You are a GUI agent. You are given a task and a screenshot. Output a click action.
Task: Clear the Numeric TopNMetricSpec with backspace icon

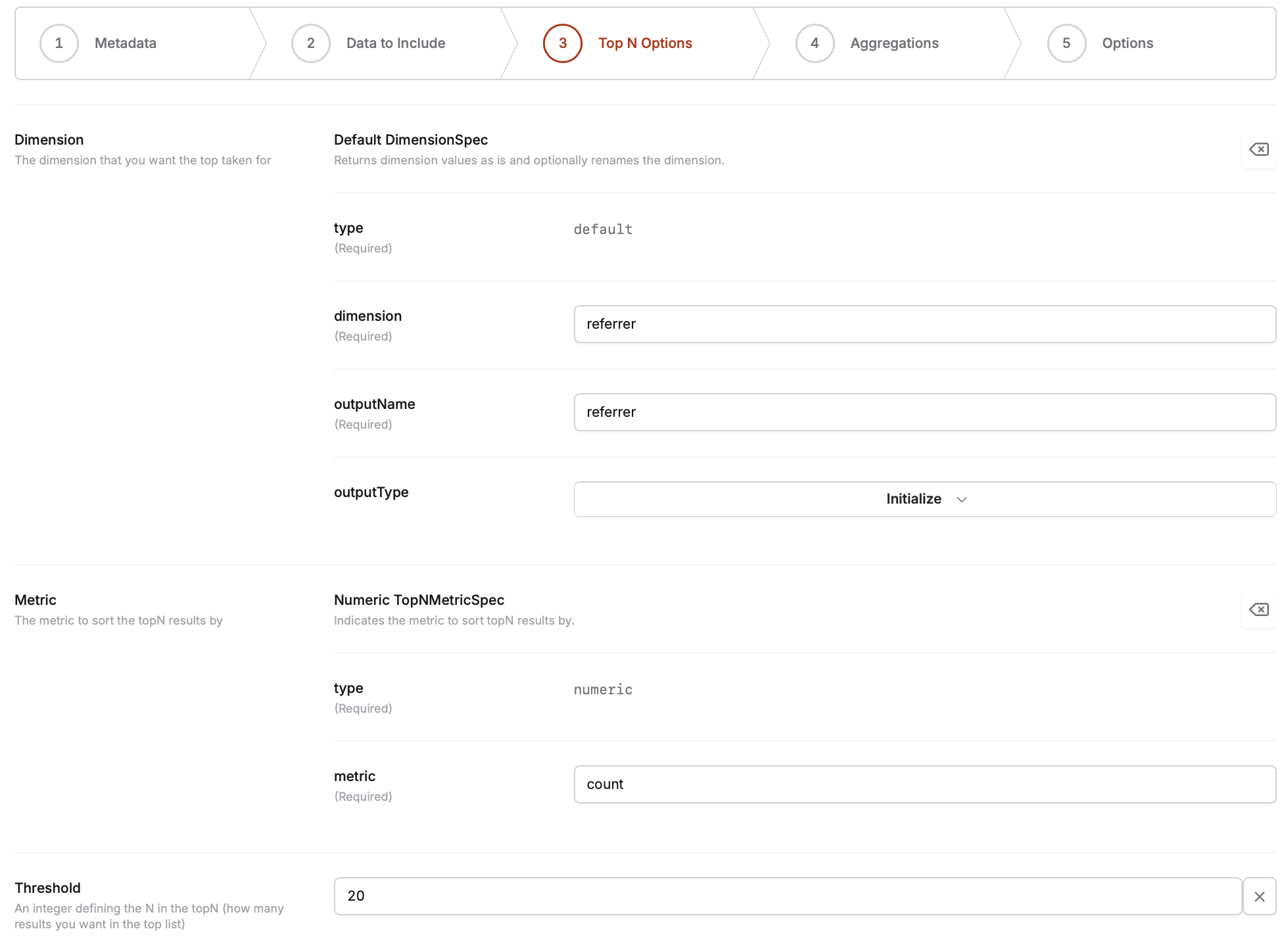point(1258,610)
